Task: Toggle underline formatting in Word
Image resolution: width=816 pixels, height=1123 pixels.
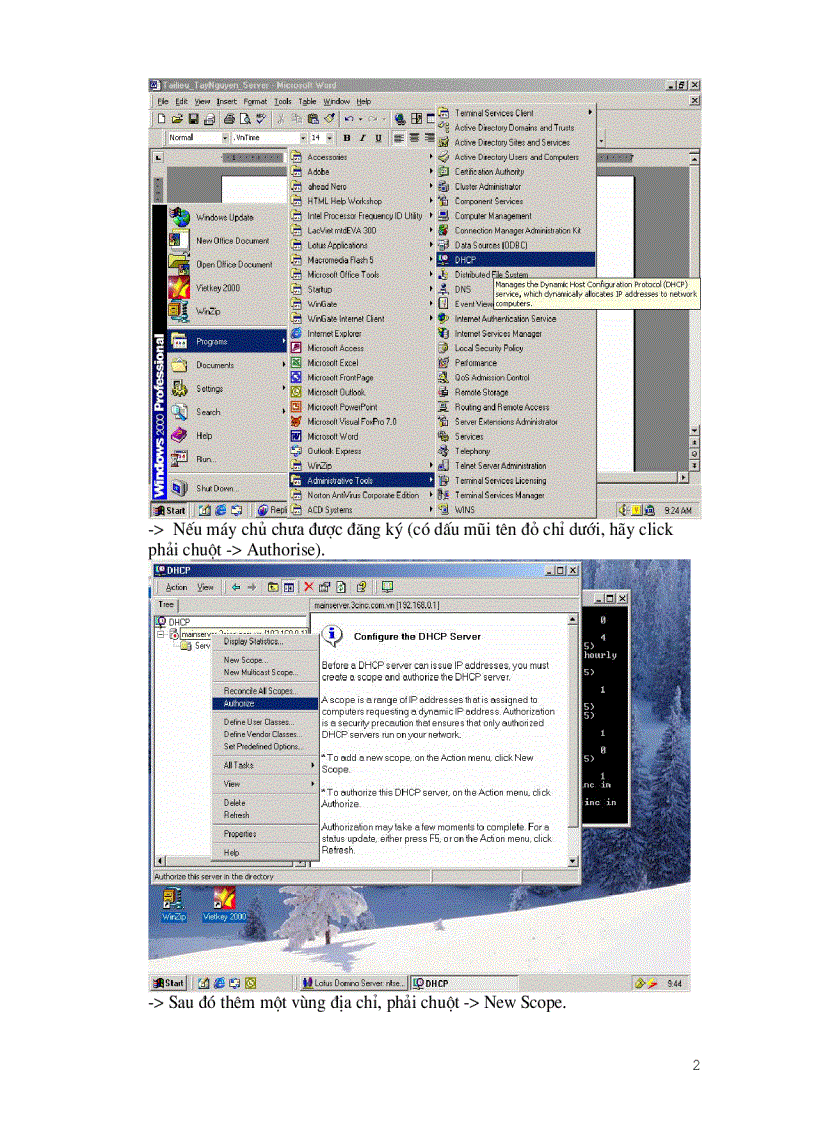Action: click(379, 137)
